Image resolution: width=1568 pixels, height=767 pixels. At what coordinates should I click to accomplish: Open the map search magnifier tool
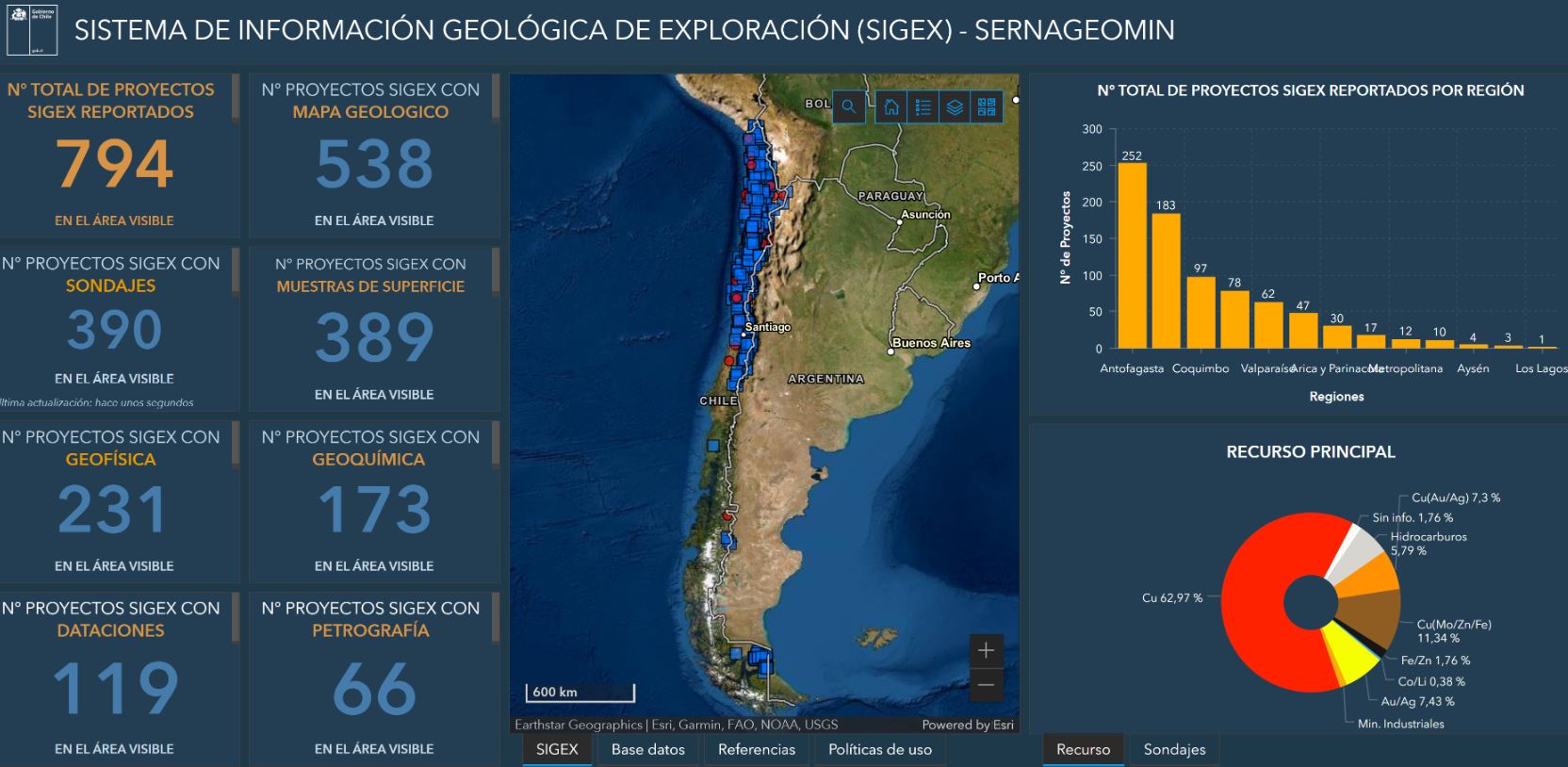(848, 106)
